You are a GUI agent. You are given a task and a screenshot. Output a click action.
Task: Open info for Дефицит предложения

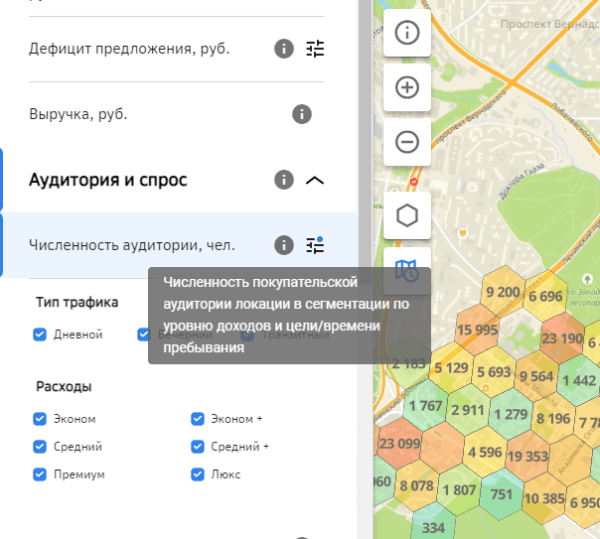coord(284,49)
